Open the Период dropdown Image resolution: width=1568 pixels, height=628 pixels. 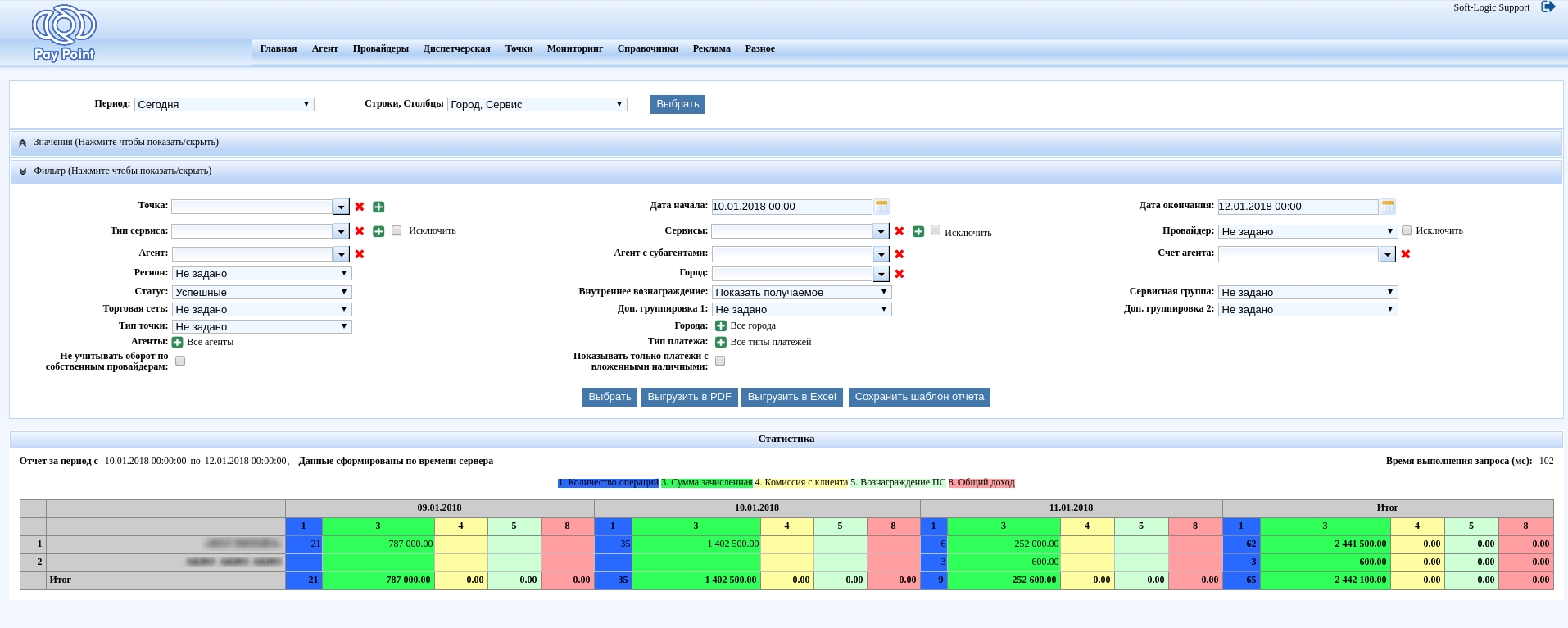coord(224,104)
